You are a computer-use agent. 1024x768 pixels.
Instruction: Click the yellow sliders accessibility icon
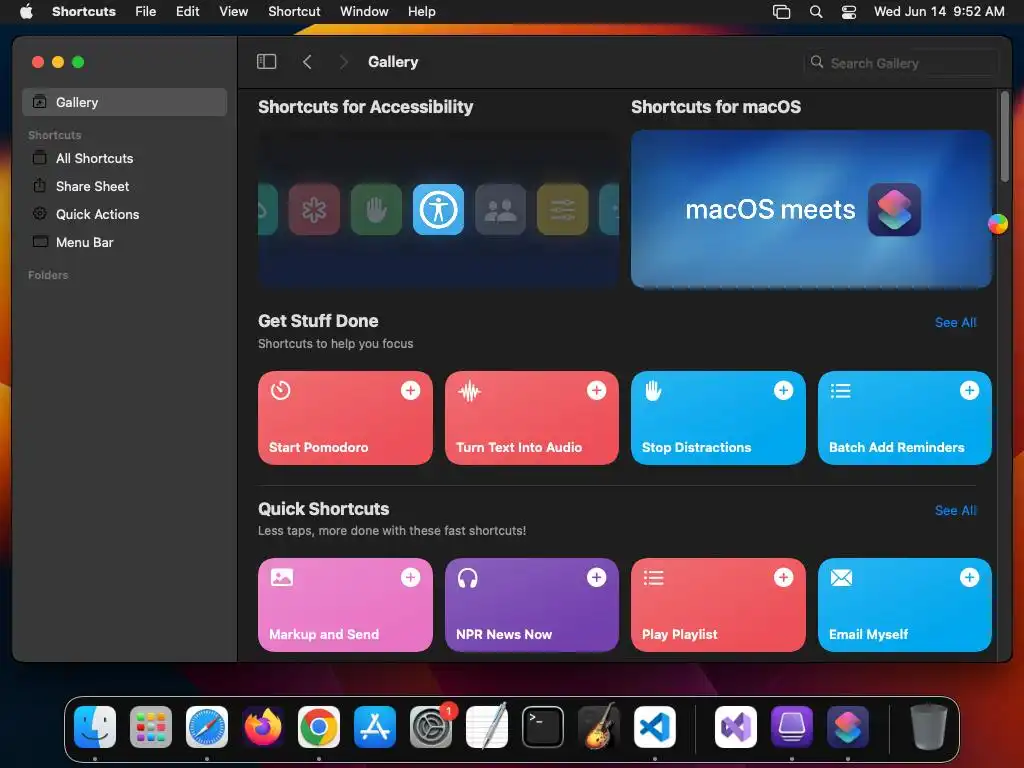click(x=562, y=210)
